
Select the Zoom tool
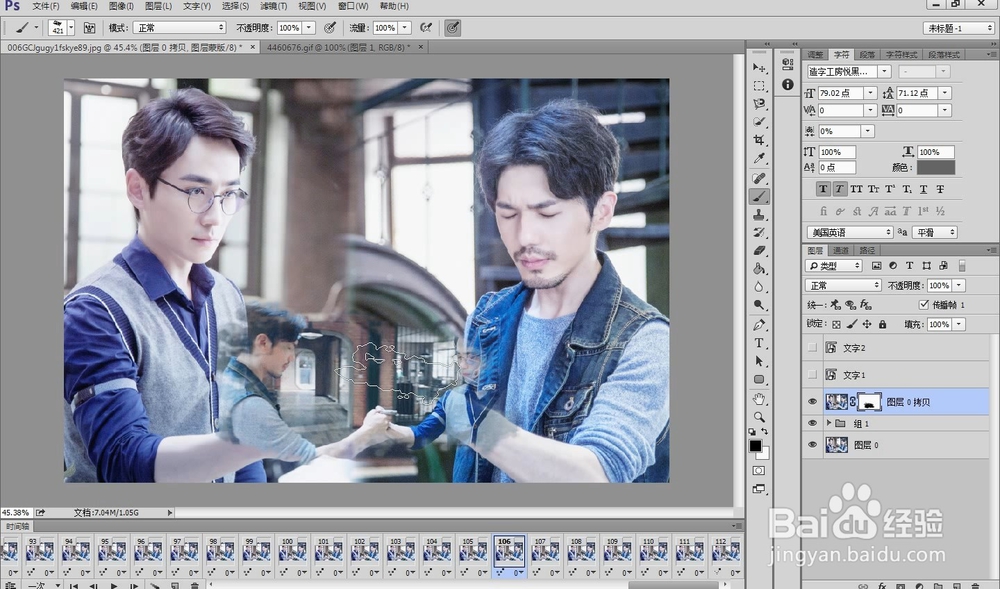click(x=758, y=417)
